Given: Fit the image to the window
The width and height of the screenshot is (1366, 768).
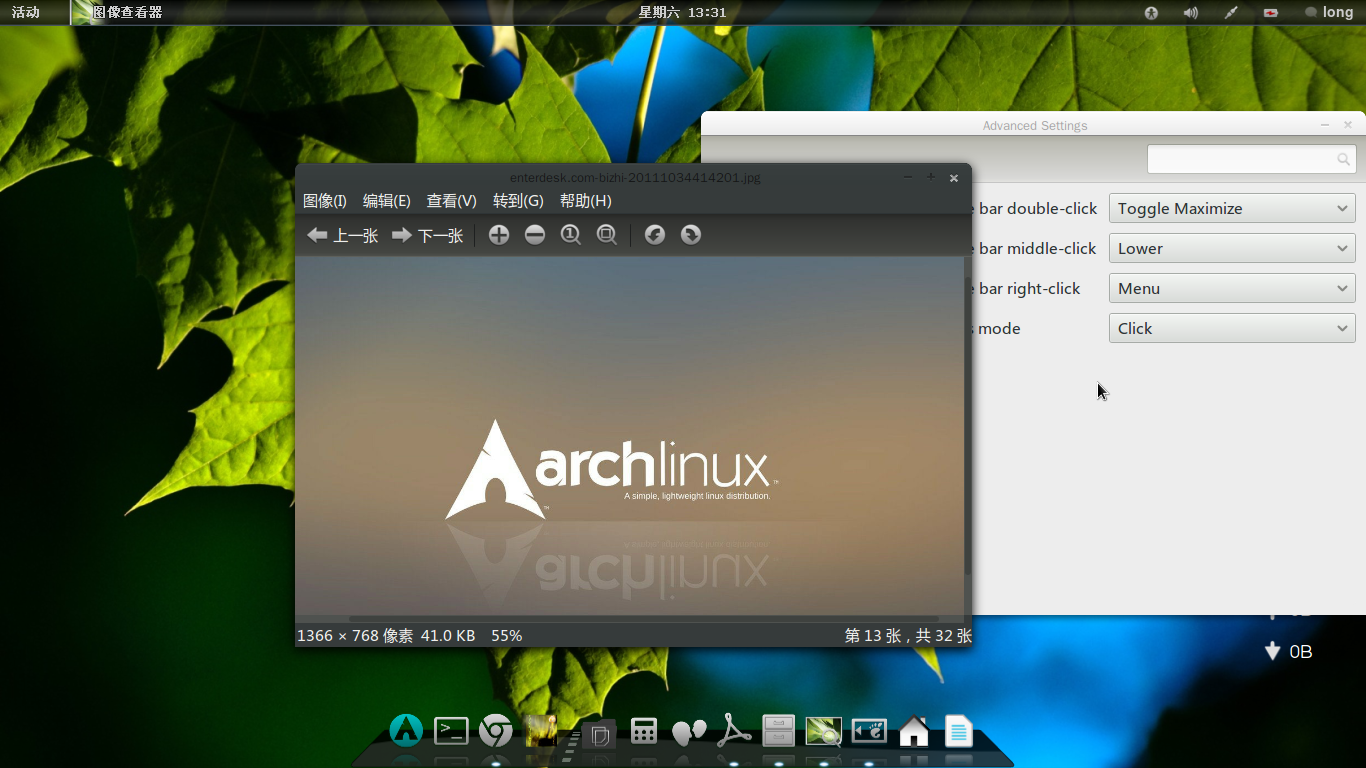Looking at the screenshot, I should [x=607, y=235].
